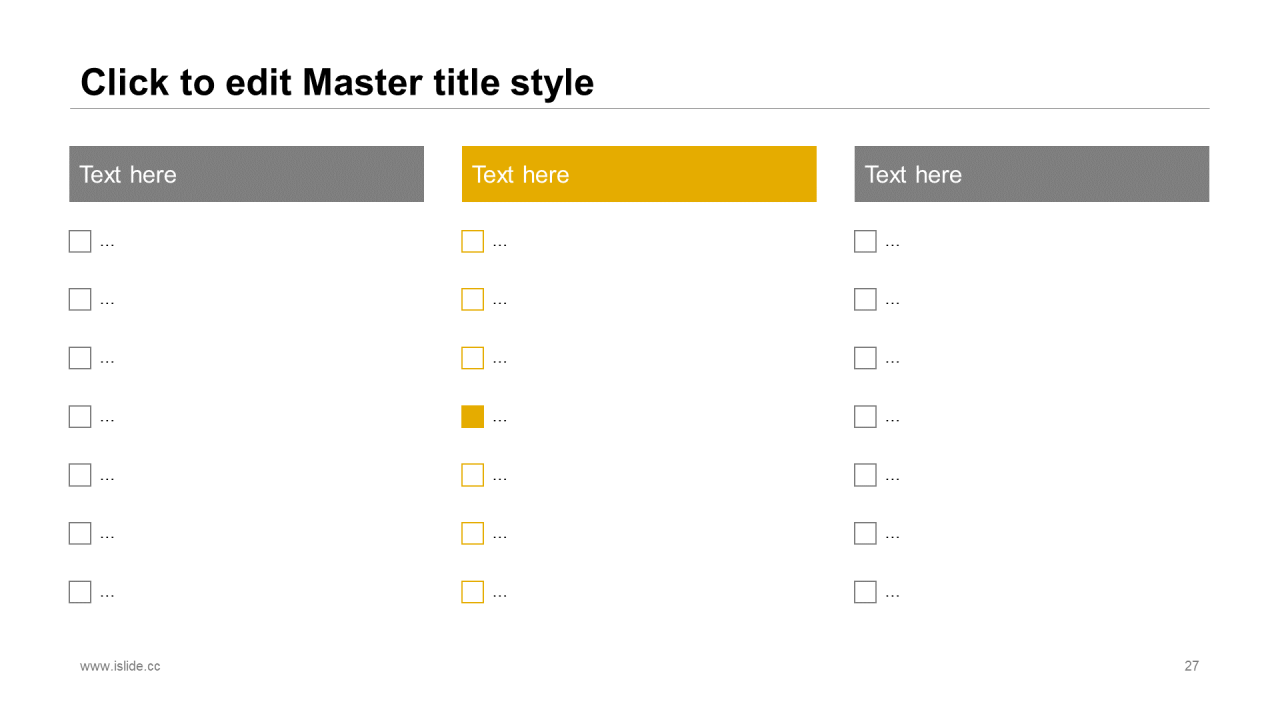This screenshot has width=1280, height=720.
Task: Check the sixth yellow checkbox in middle column
Action: pos(472,533)
